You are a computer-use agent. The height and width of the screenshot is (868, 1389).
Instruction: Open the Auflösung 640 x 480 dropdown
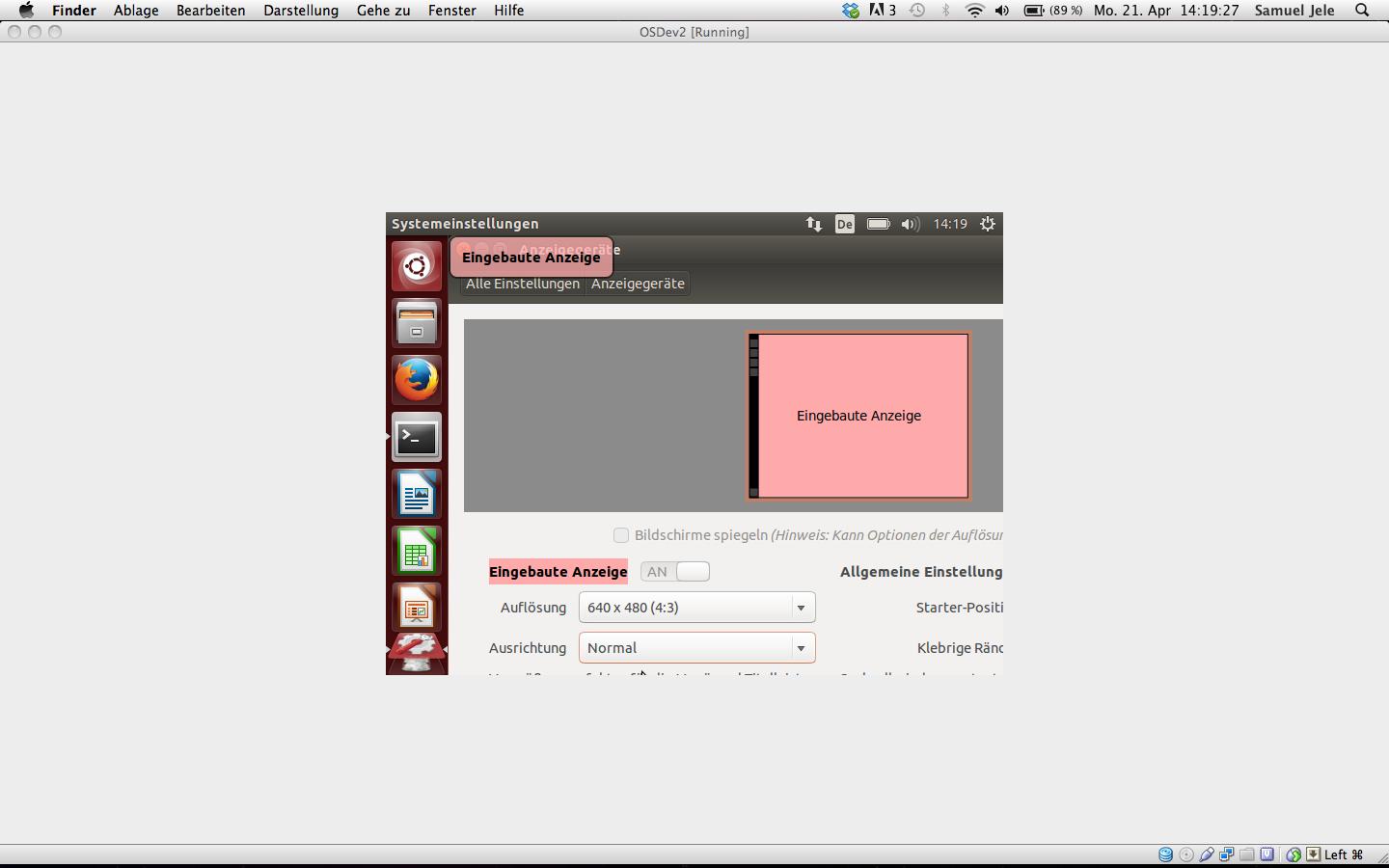point(697,608)
